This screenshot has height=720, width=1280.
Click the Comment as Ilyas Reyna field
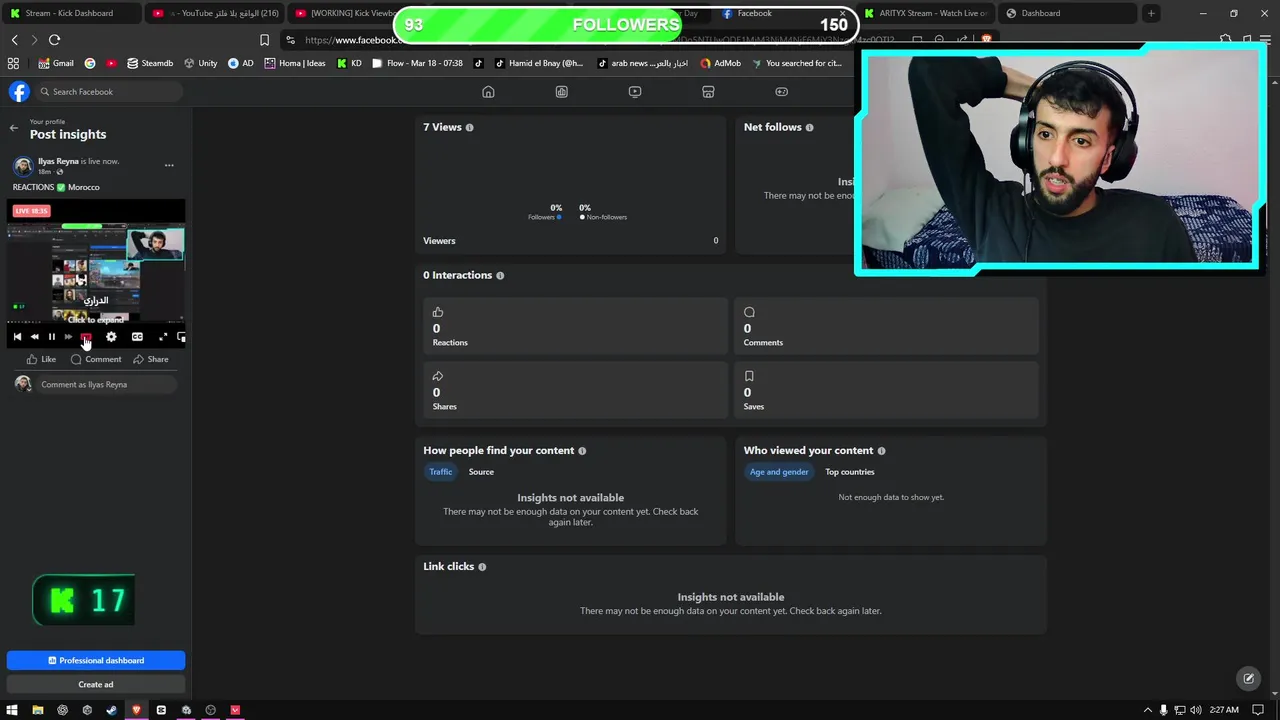(x=108, y=384)
